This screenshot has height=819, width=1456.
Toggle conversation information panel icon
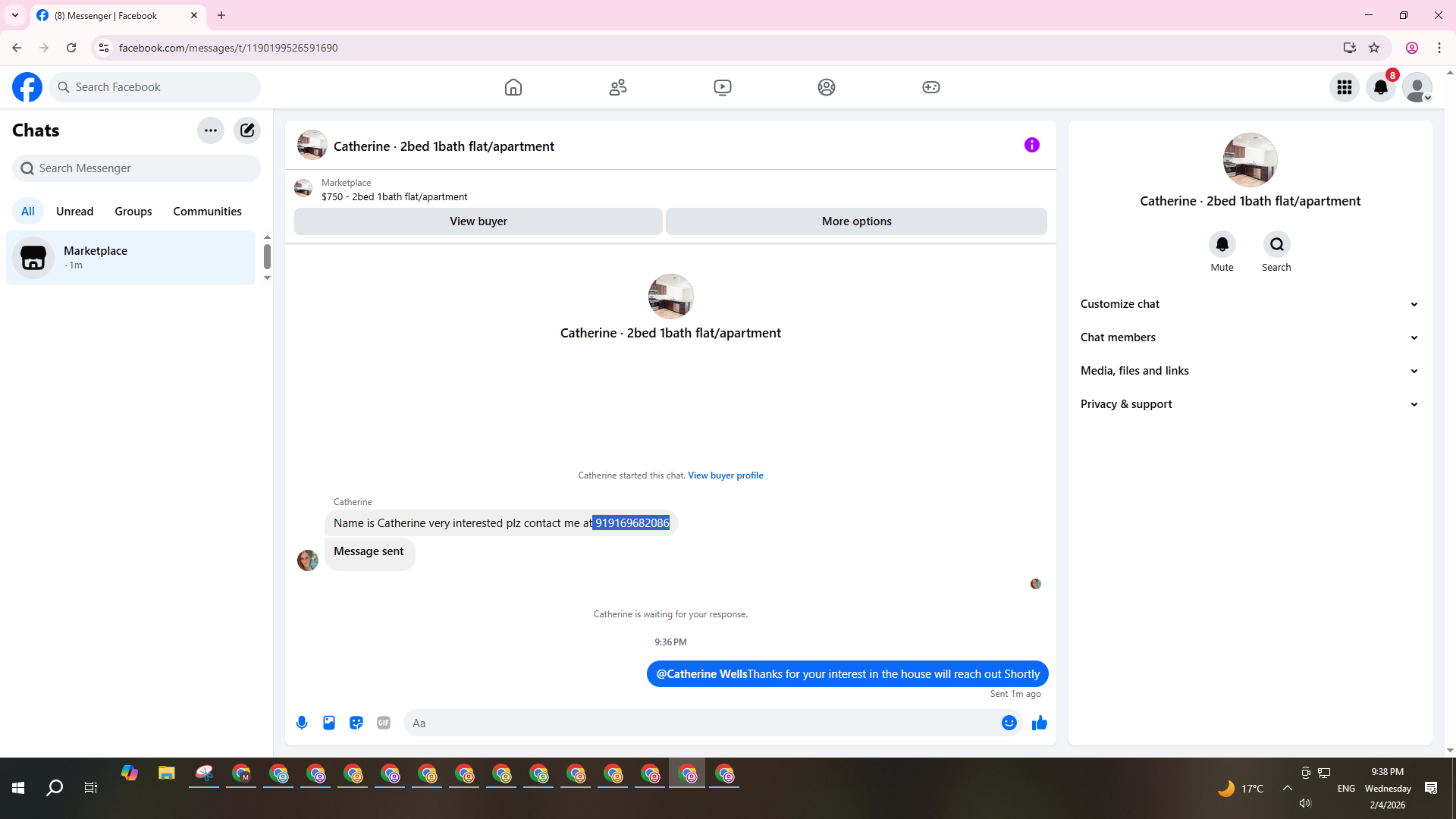pyautogui.click(x=1031, y=145)
